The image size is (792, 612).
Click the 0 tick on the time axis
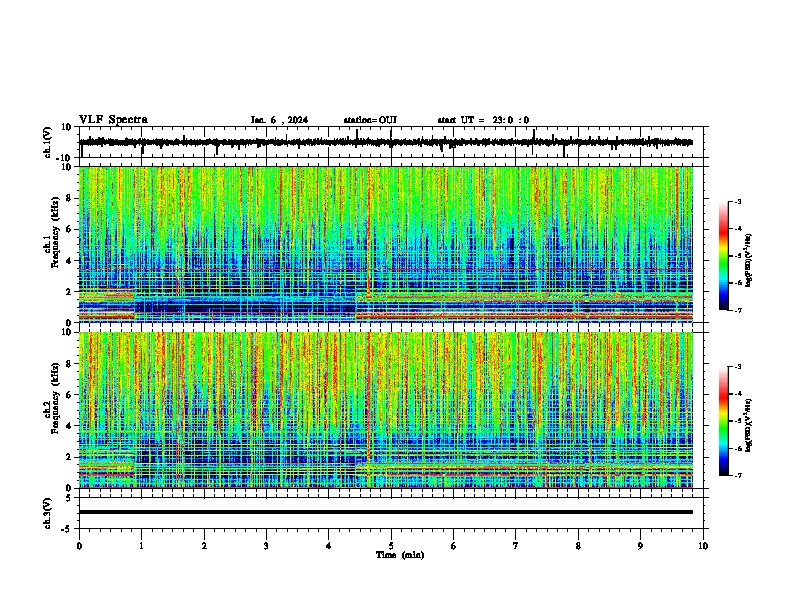(79, 546)
